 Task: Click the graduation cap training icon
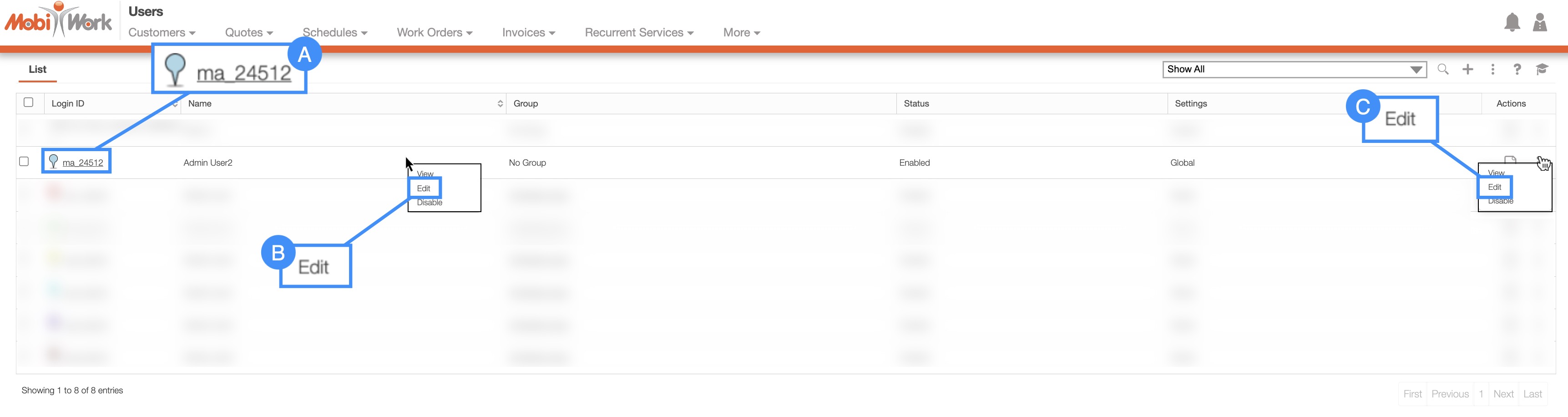pos(1542,69)
